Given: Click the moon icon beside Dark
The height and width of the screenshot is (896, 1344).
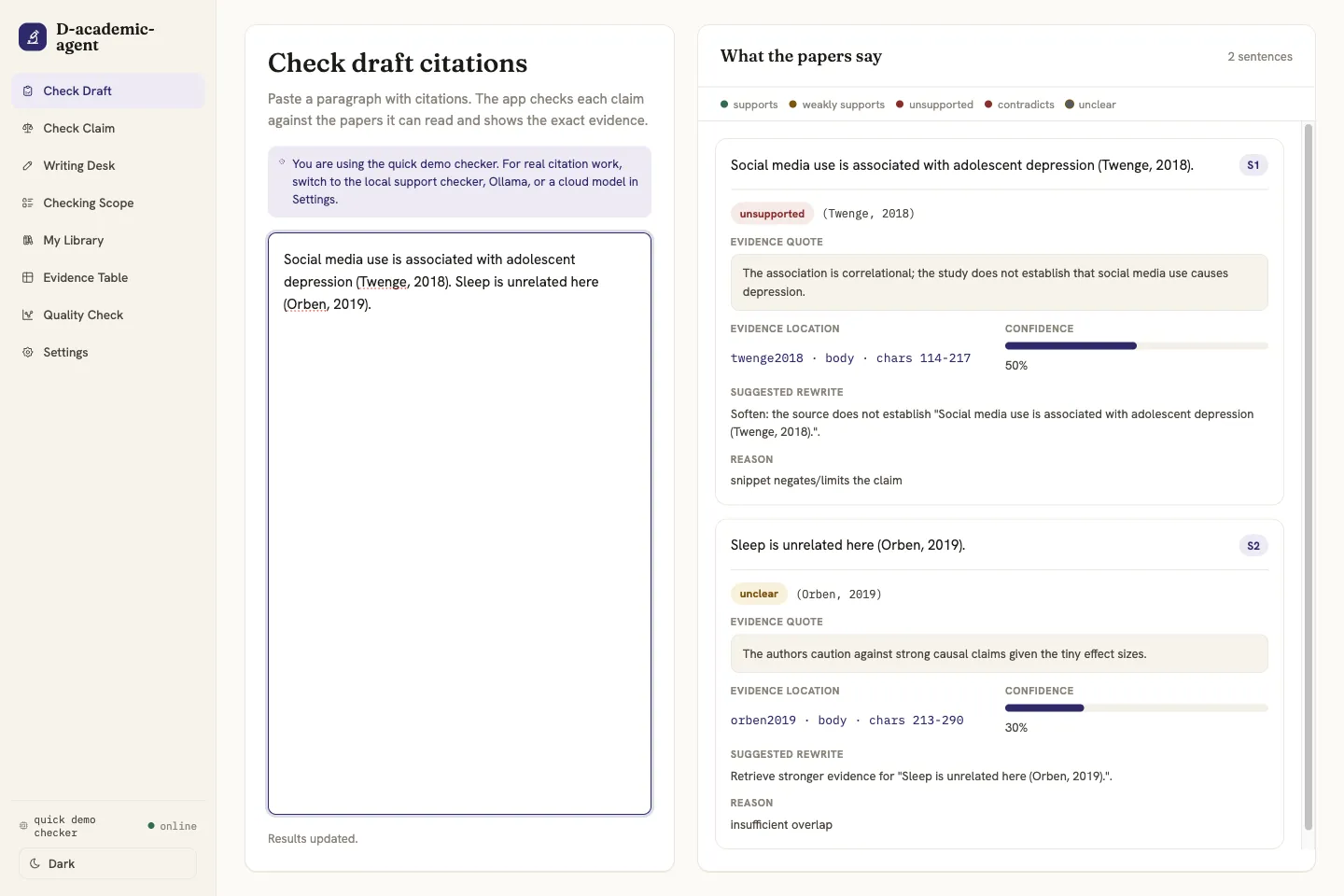Looking at the screenshot, I should 35,863.
